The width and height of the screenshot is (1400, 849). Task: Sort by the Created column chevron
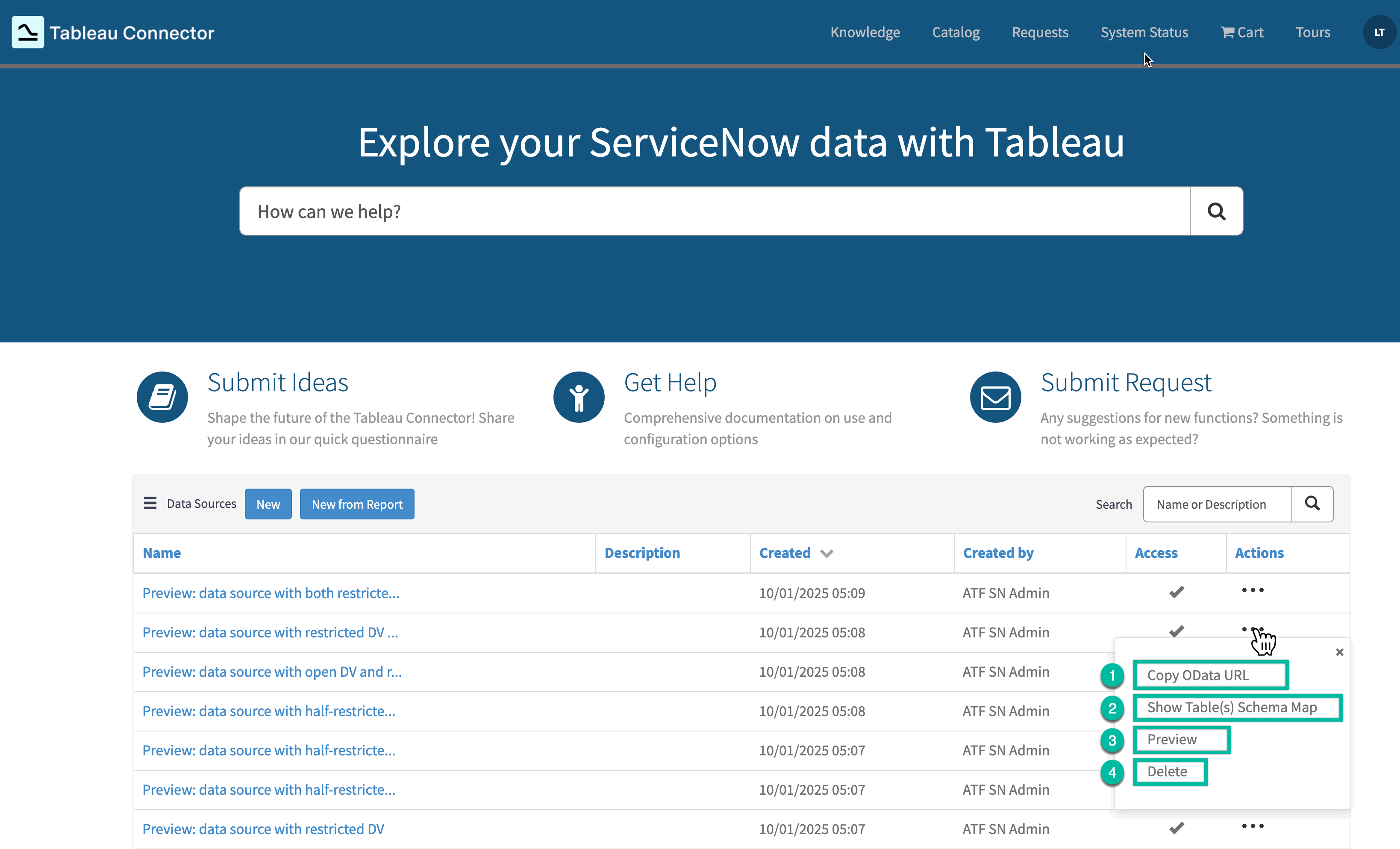[x=826, y=553]
